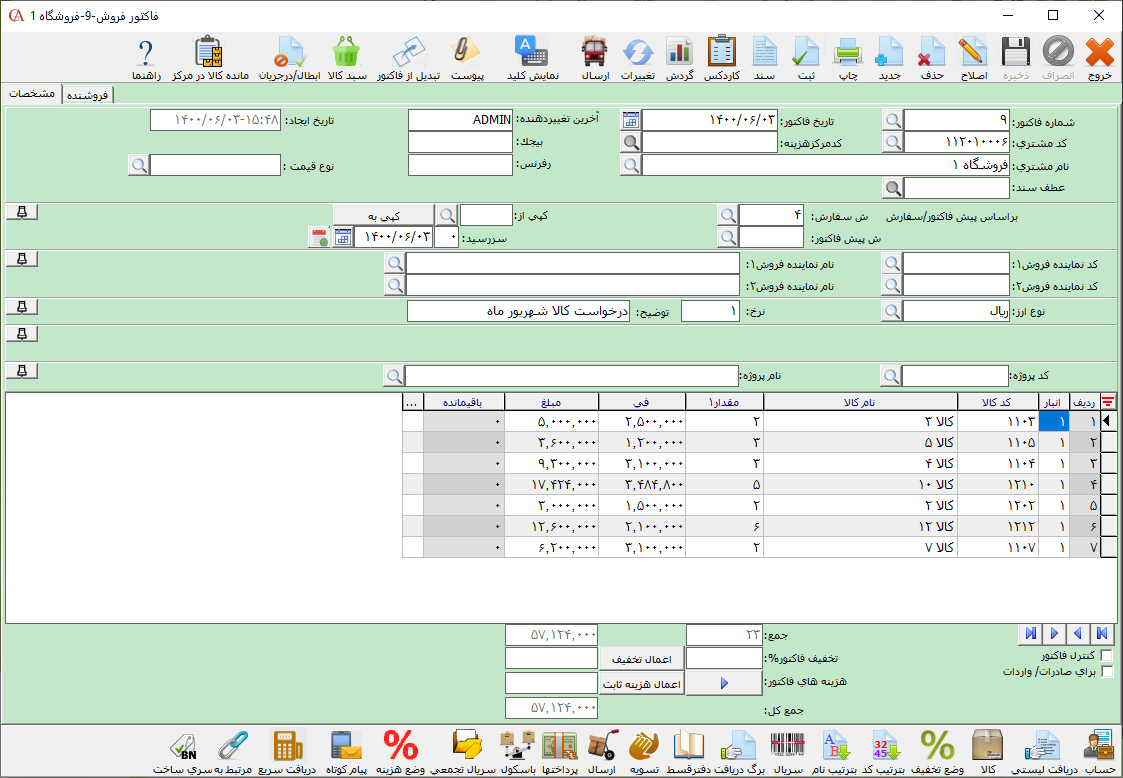Screen dimensions: 1123x778
Task: Open the سبد کالا shopping basket icon
Action: click(346, 52)
